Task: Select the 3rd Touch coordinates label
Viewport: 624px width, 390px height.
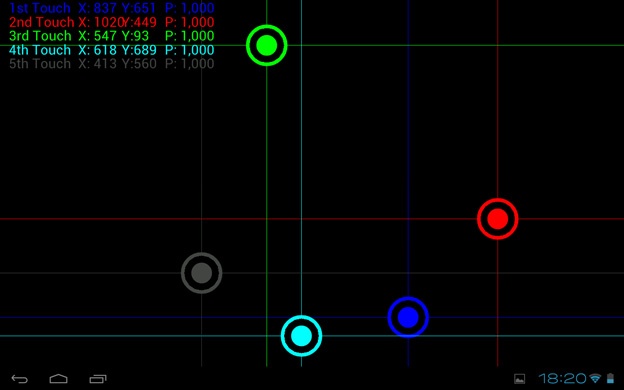Action: point(112,36)
